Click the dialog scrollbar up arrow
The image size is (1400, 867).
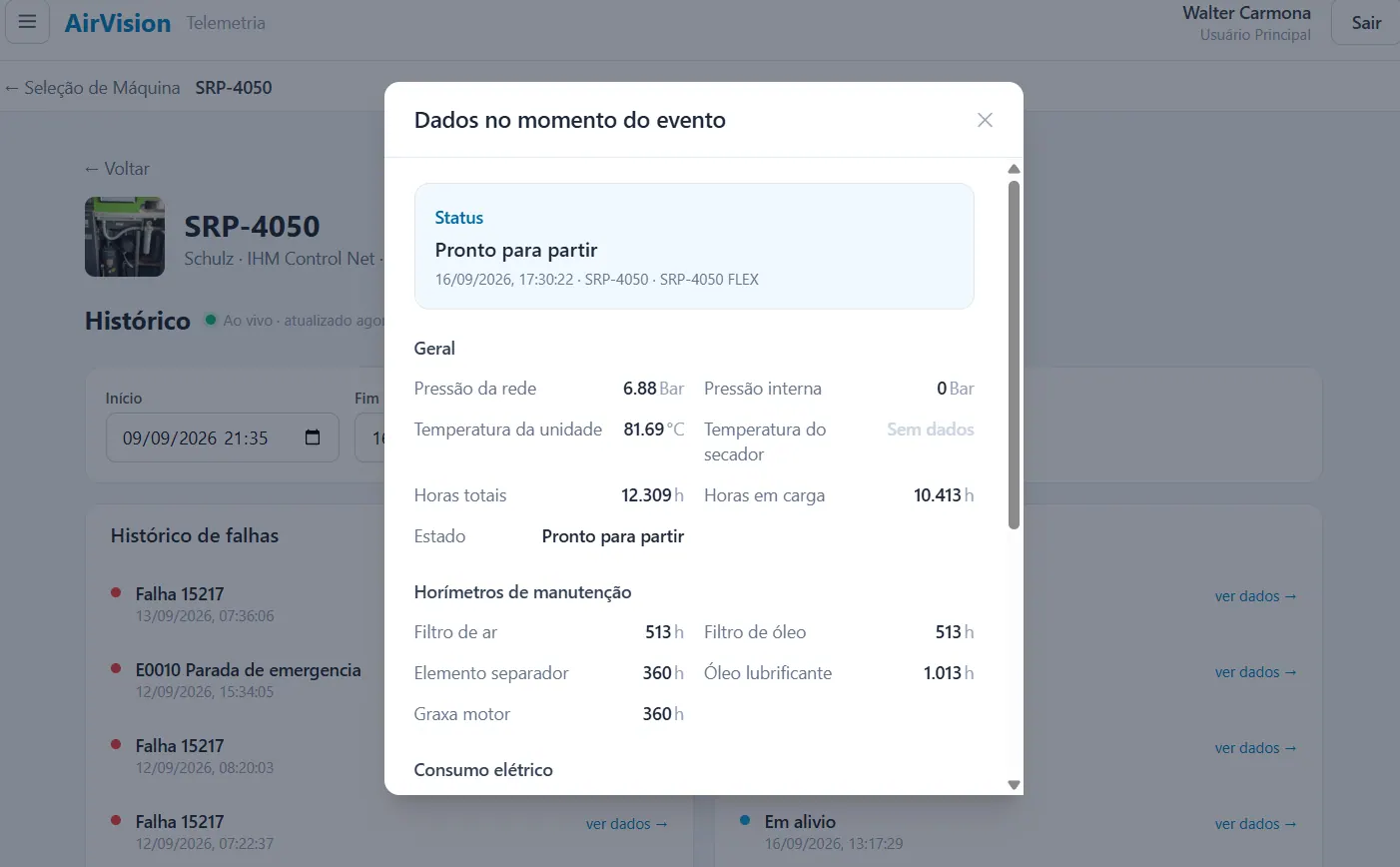[x=1014, y=169]
